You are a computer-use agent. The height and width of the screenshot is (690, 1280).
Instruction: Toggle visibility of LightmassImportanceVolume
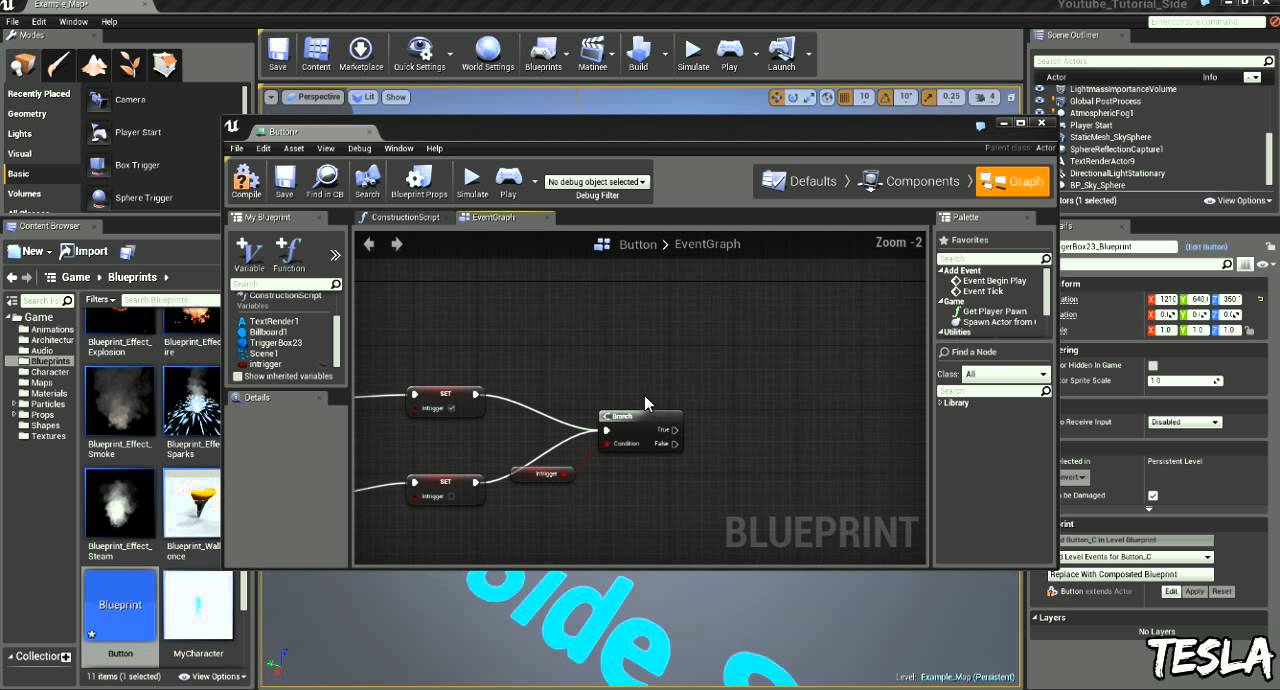[1040, 89]
